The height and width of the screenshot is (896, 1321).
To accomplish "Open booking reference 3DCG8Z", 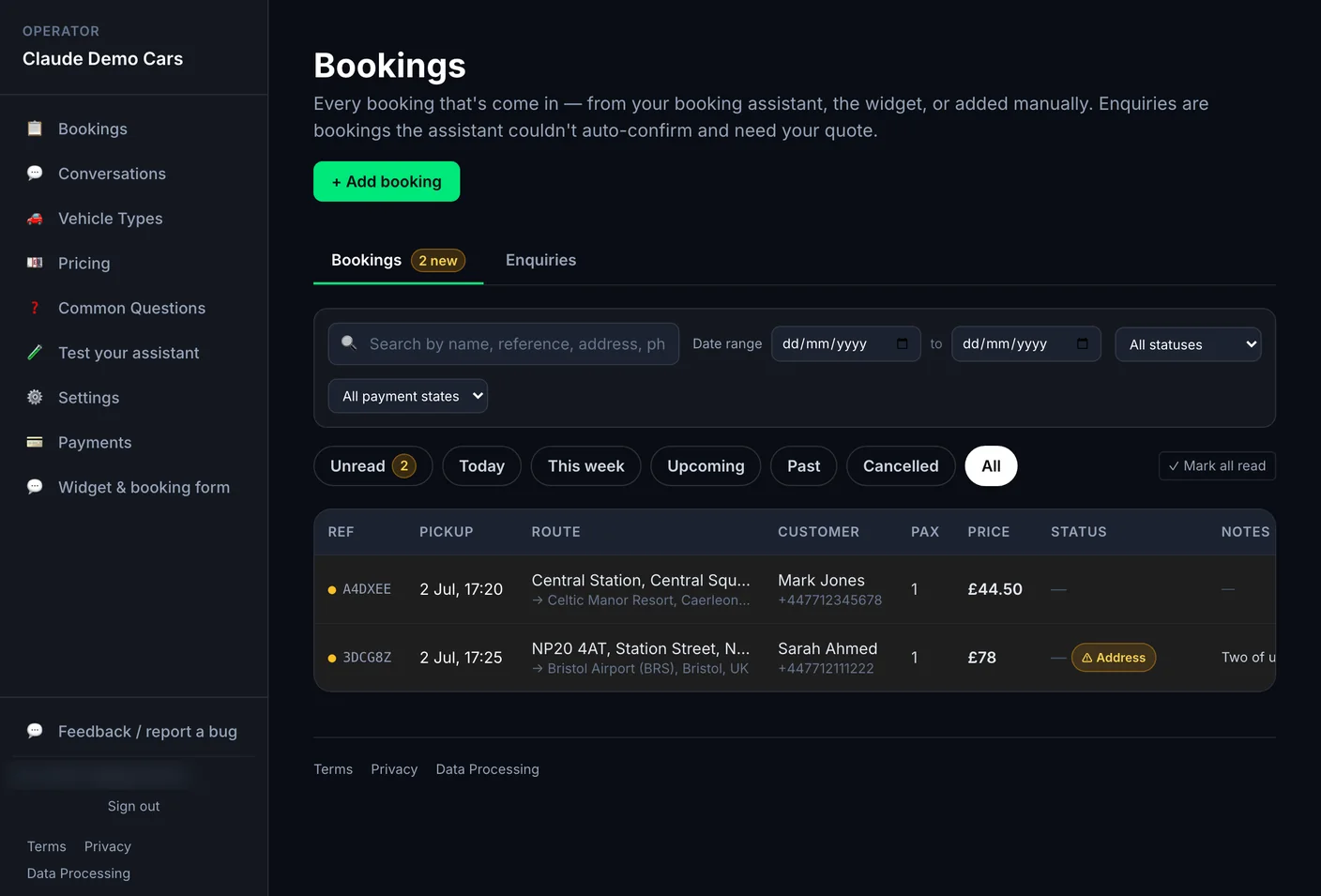I will click(x=367, y=658).
